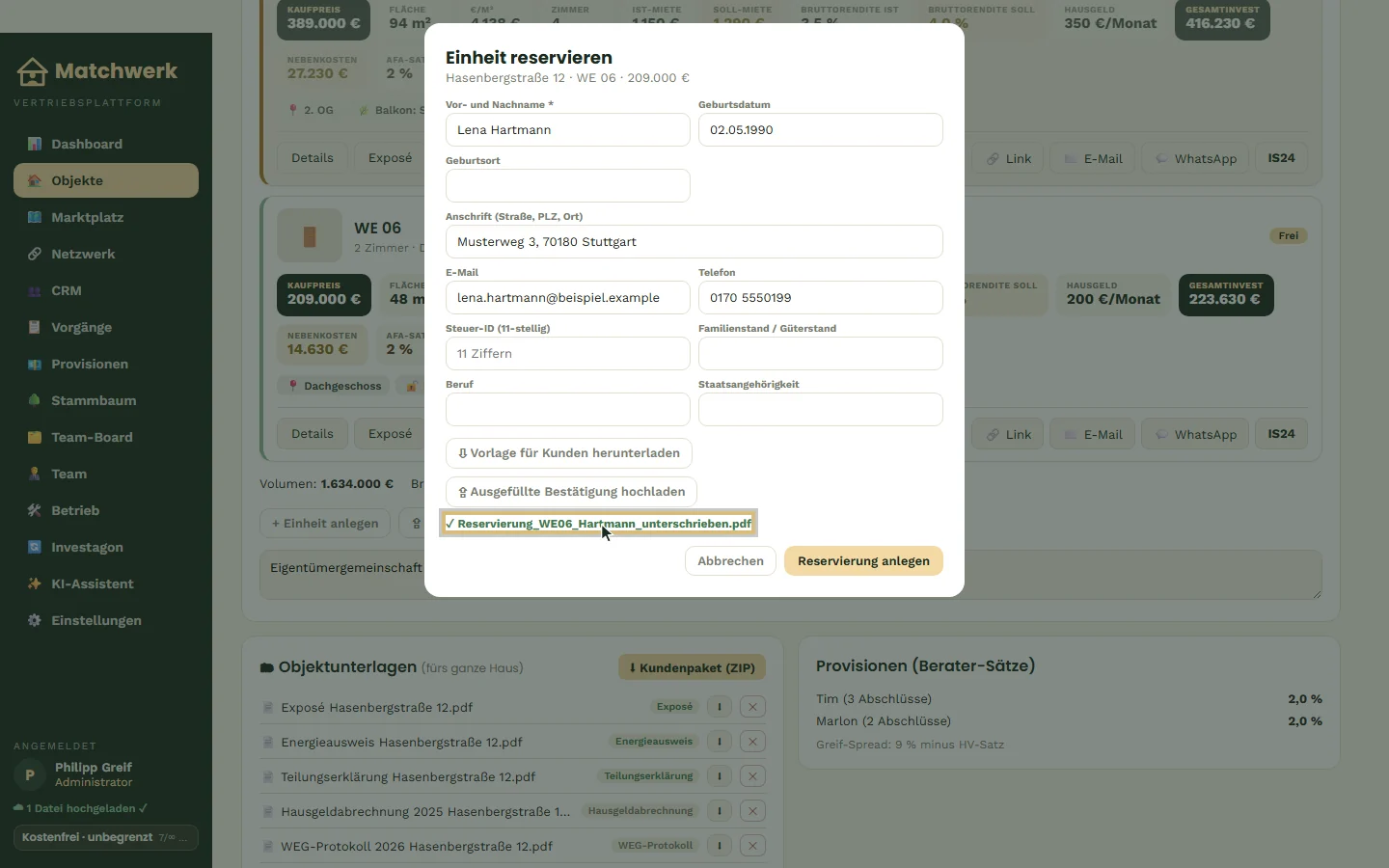Cancel the dialog with Abbrechen
1389x868 pixels.
(730, 561)
